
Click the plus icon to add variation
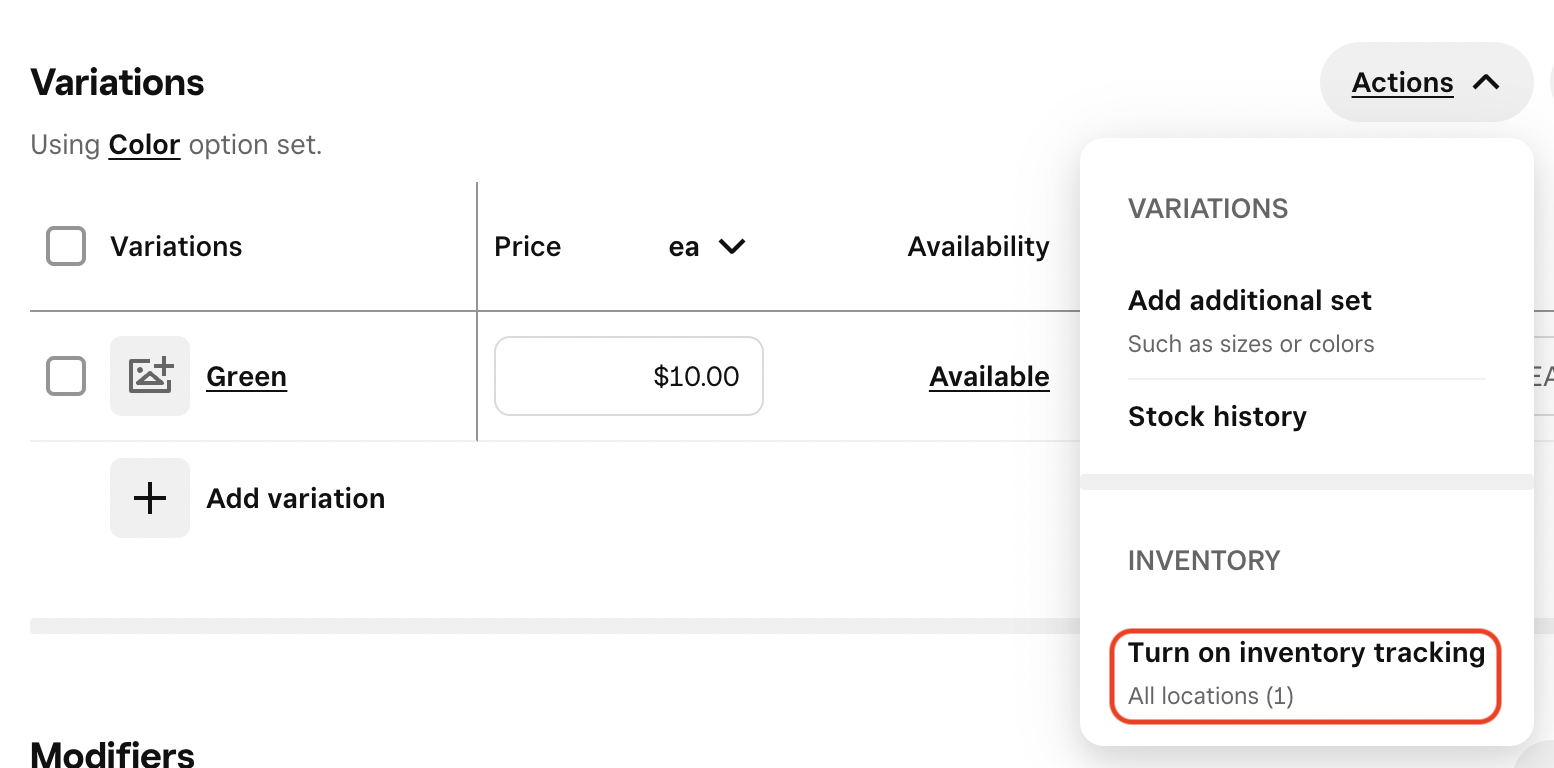tap(150, 498)
